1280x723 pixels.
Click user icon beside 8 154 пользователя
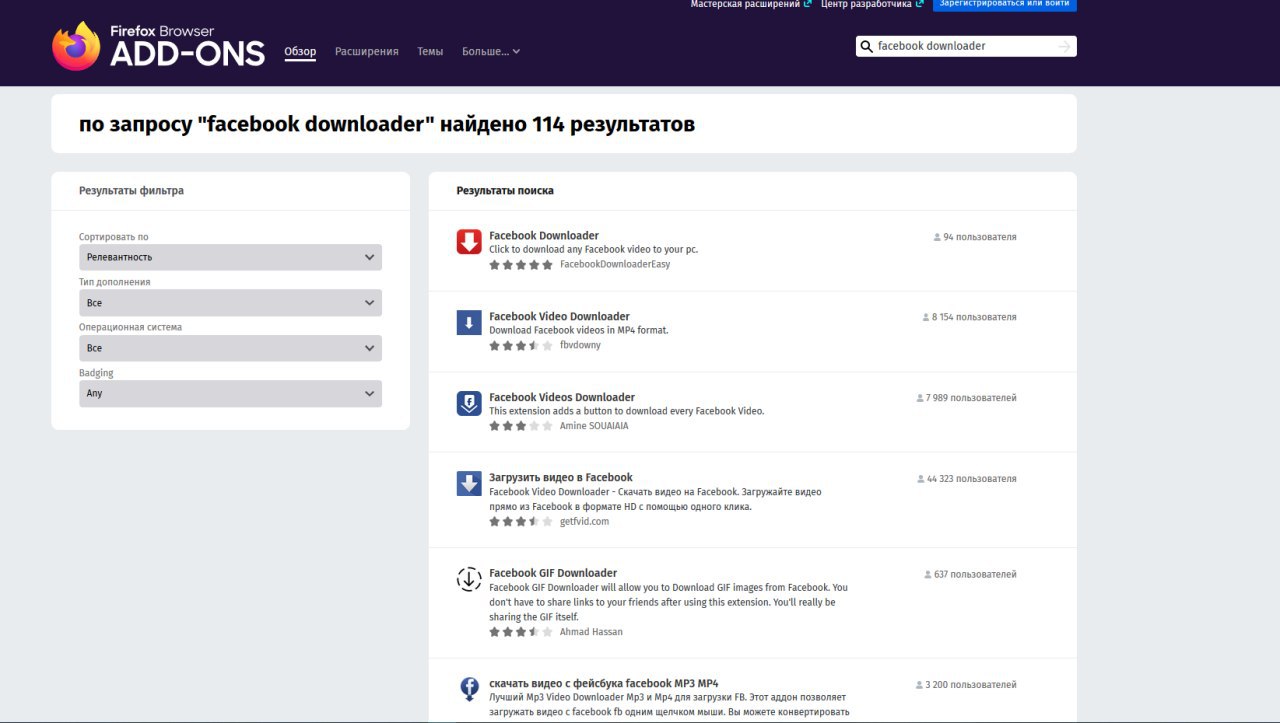click(x=926, y=317)
